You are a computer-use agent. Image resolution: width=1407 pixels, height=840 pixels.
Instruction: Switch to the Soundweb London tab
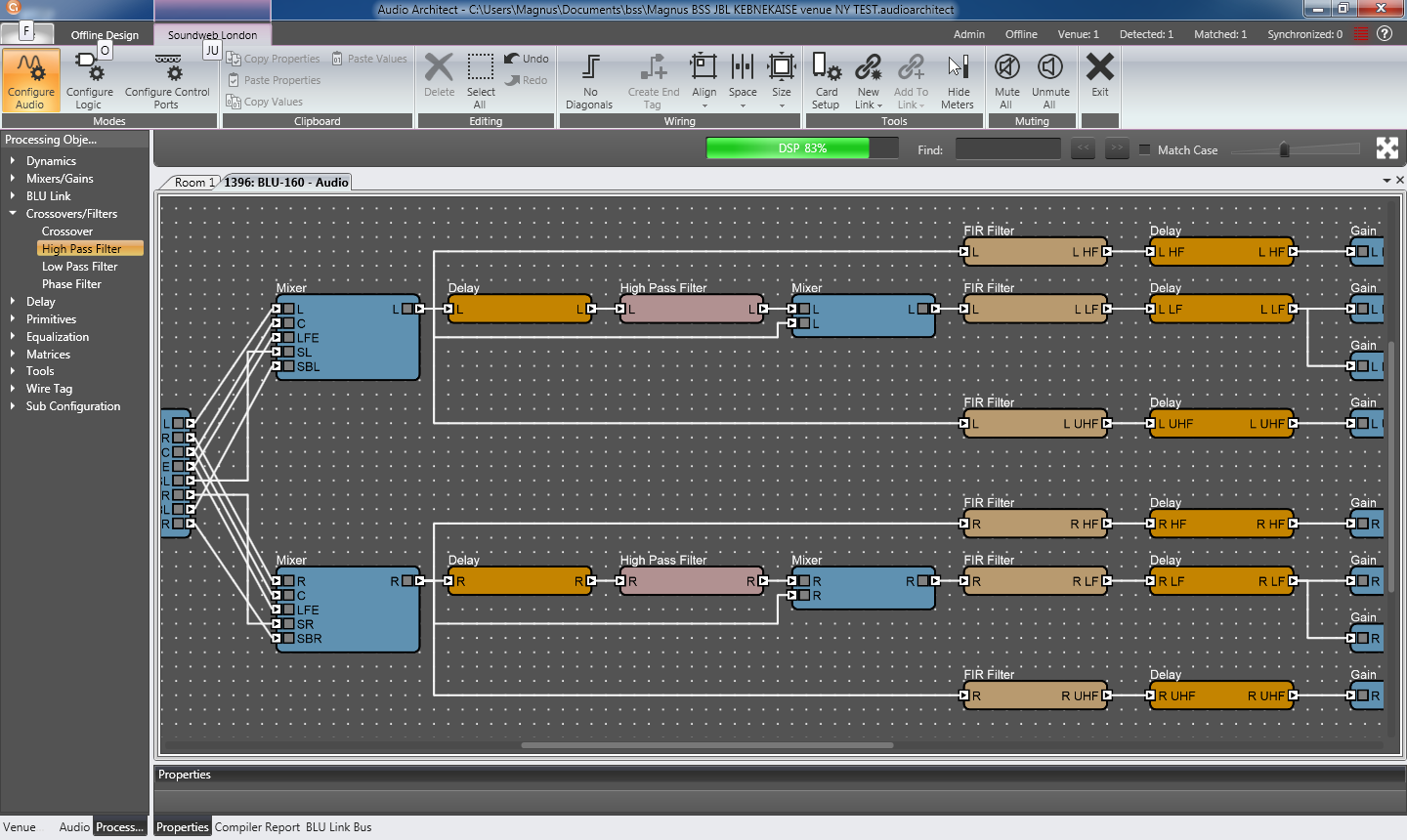[x=212, y=34]
